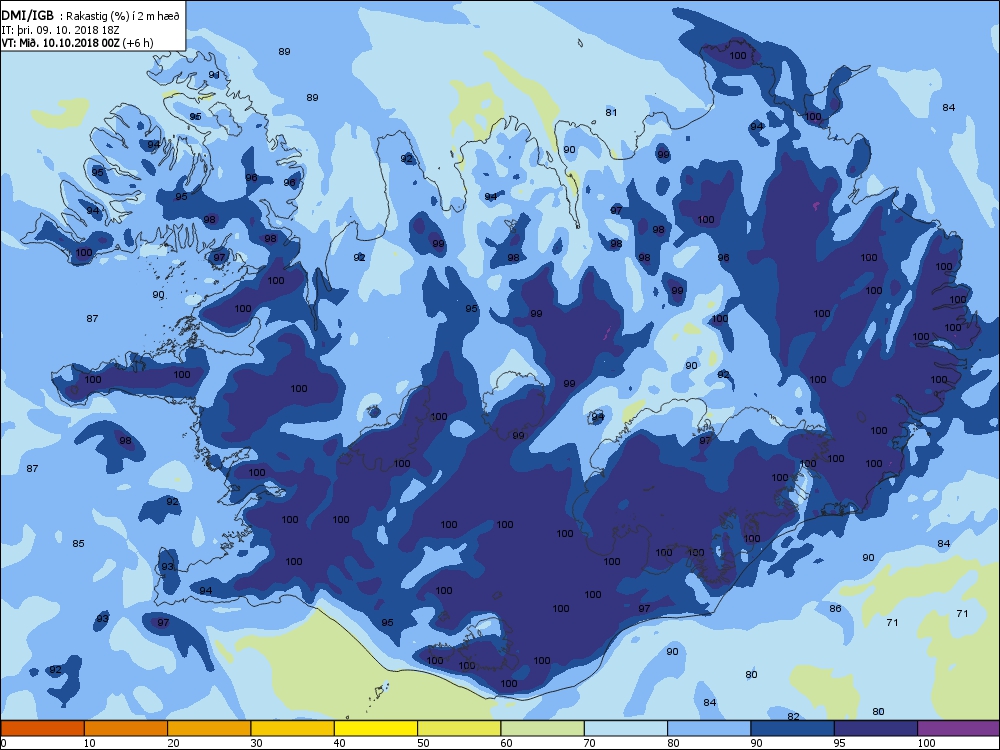1000x750 pixels.
Task: Click the legend tick label 50
Action: coord(423,743)
